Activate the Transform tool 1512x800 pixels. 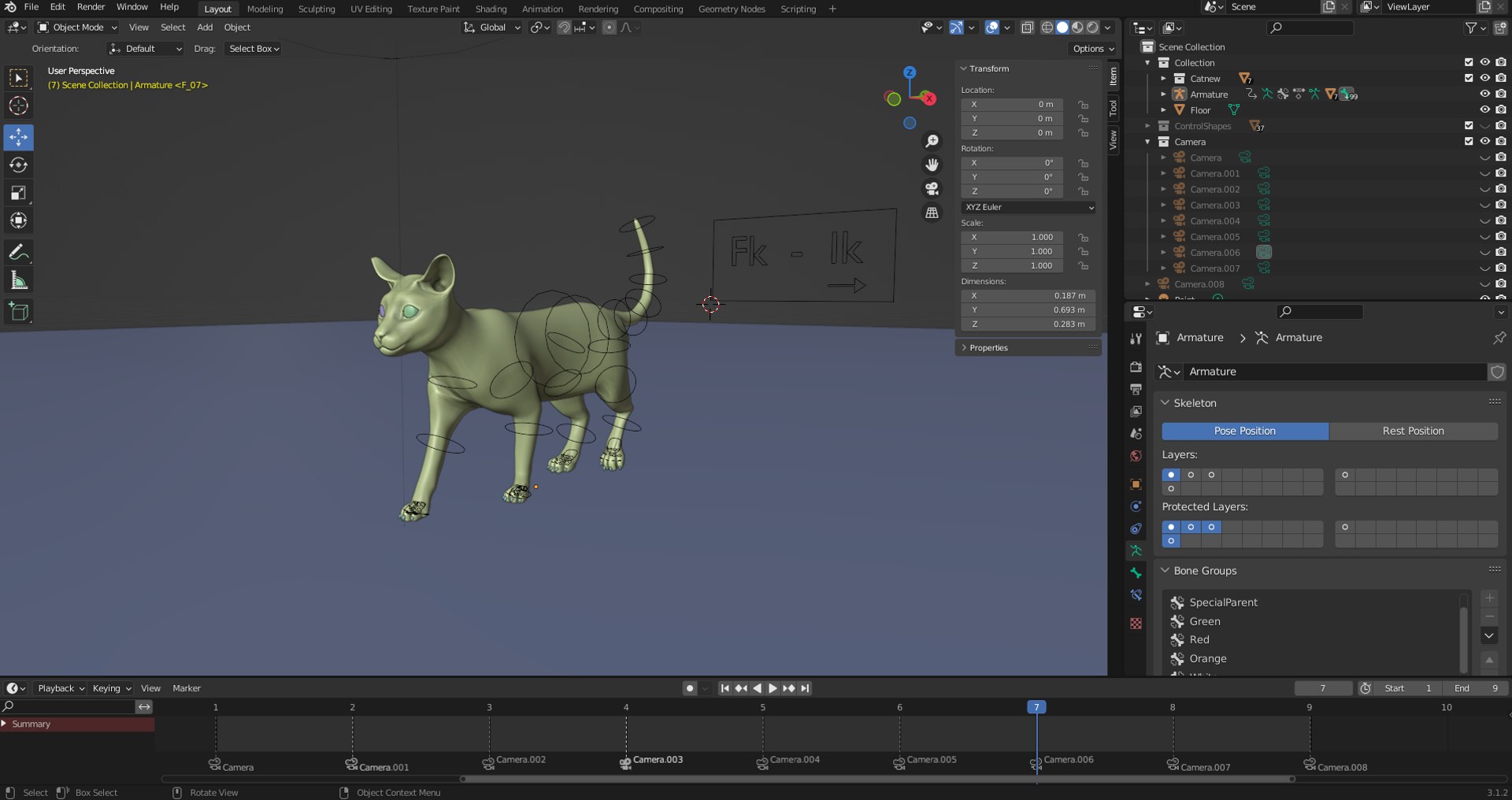18,220
